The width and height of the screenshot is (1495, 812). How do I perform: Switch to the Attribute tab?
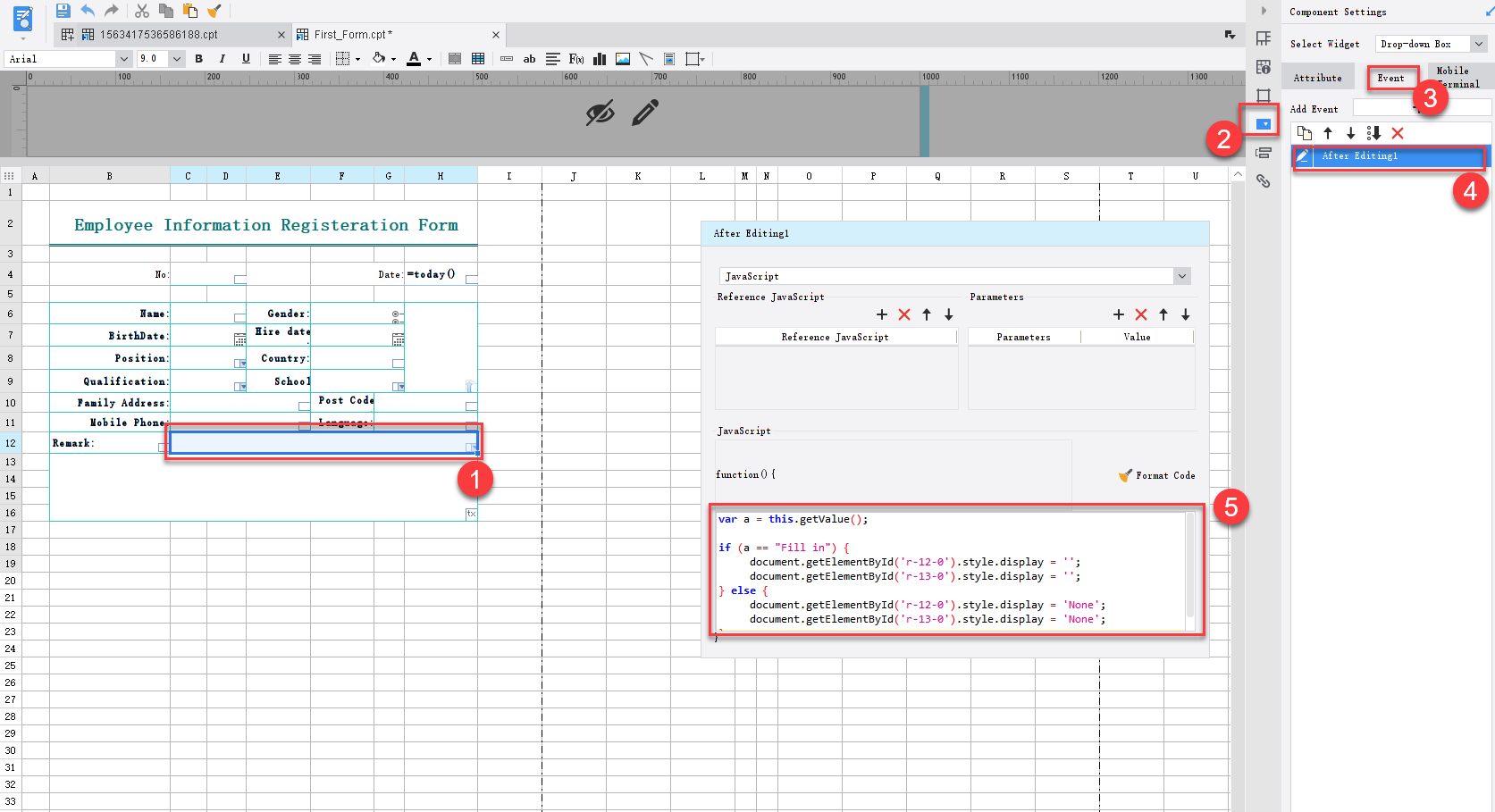(1317, 78)
